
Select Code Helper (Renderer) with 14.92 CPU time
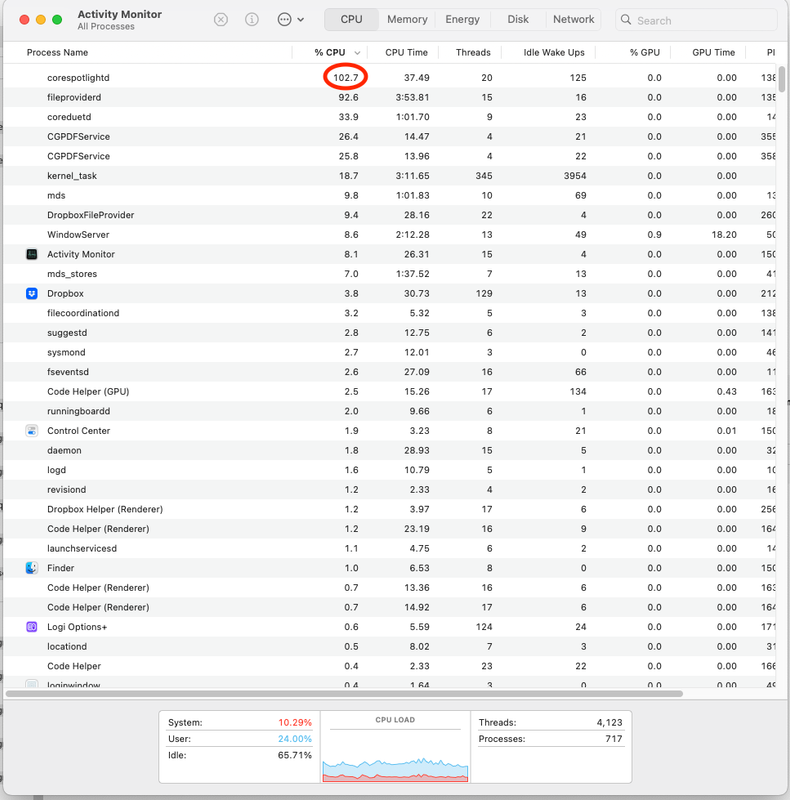click(x=390, y=607)
